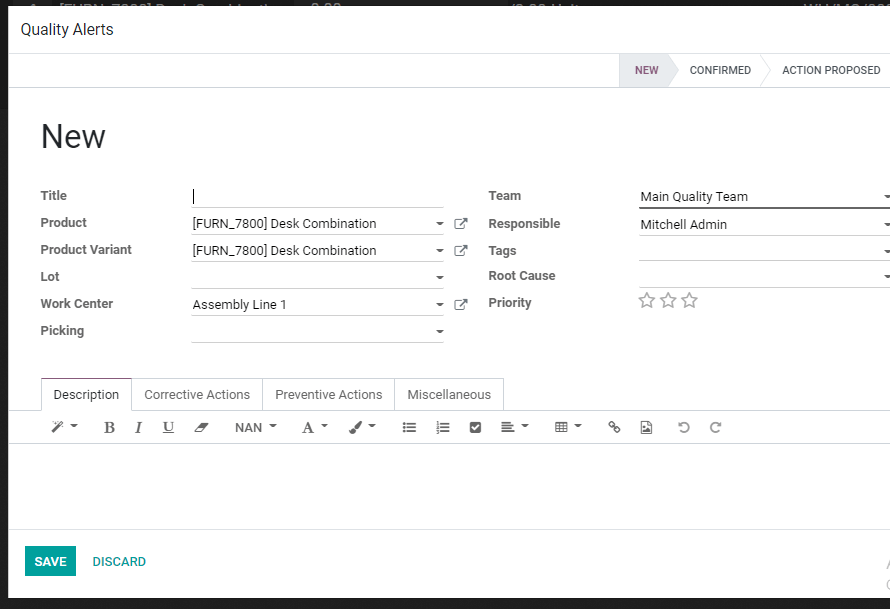The width and height of the screenshot is (890, 609).
Task: Insert a checklist
Action: 476,427
